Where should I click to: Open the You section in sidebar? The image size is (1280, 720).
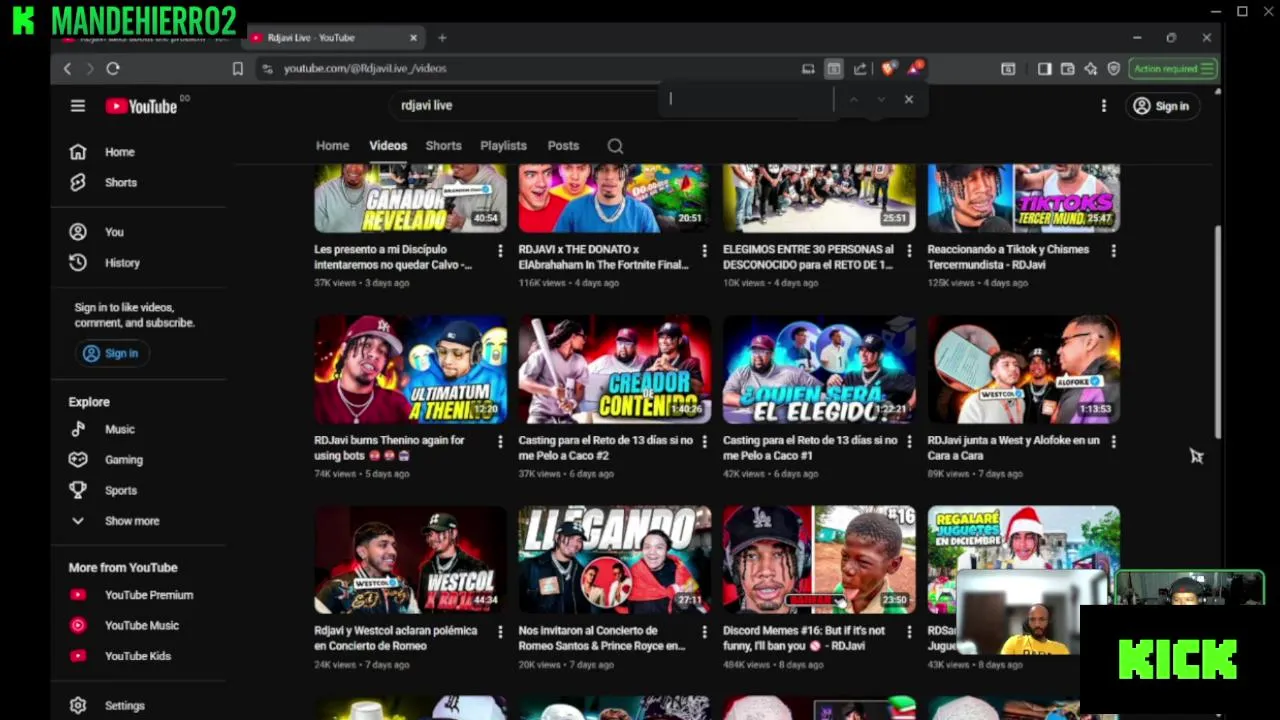tap(114, 232)
